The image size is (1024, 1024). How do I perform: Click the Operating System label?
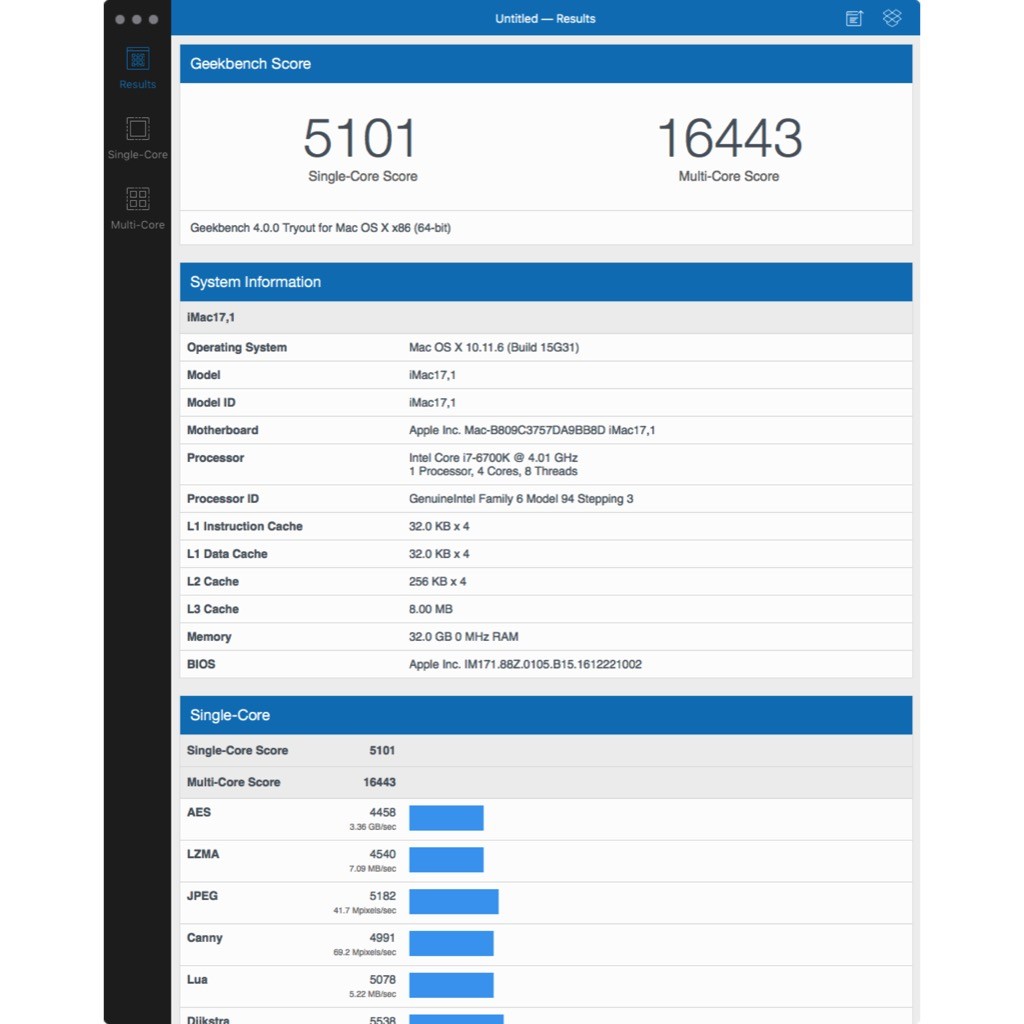click(236, 347)
